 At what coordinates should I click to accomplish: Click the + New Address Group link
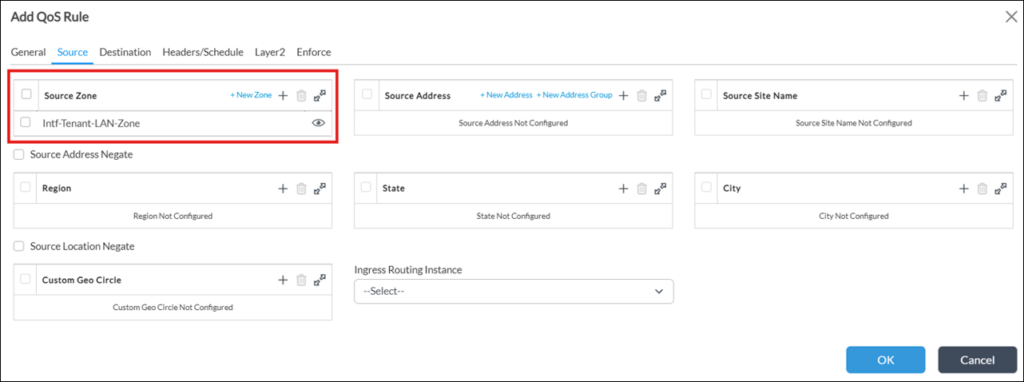pos(575,95)
